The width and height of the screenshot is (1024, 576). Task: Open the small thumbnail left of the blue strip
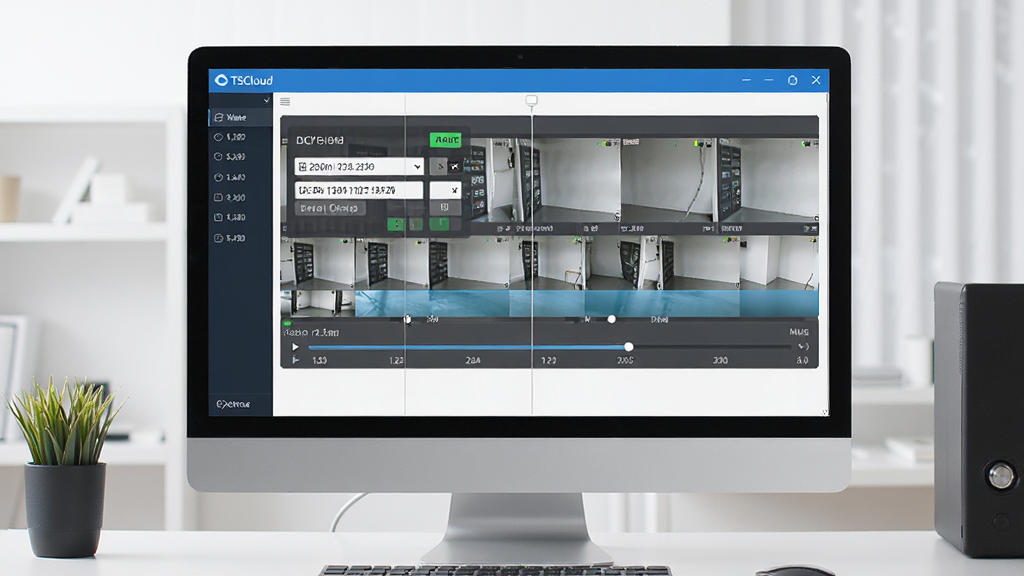pos(317,304)
